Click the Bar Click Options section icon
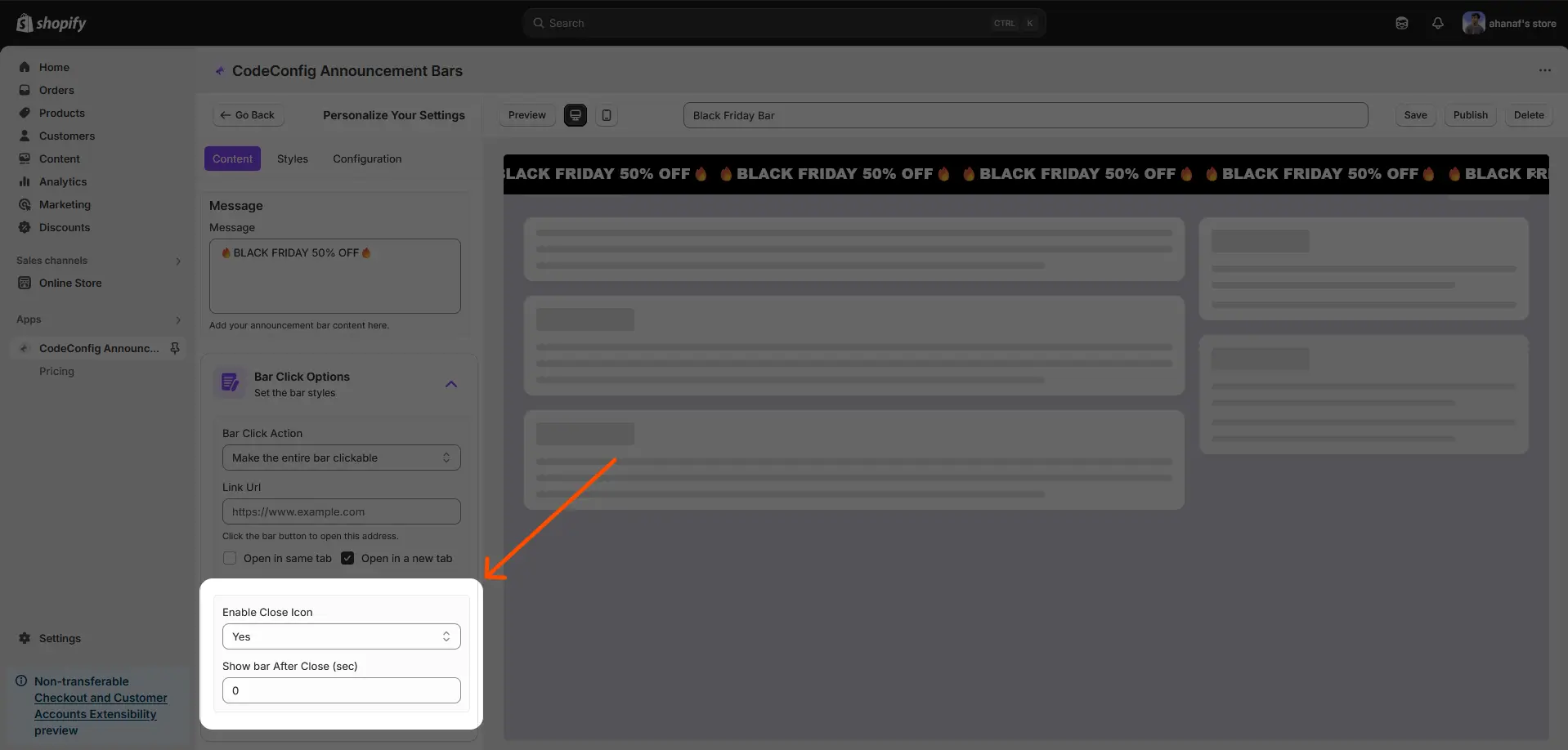Screen dimensions: 1568x750 230,383
